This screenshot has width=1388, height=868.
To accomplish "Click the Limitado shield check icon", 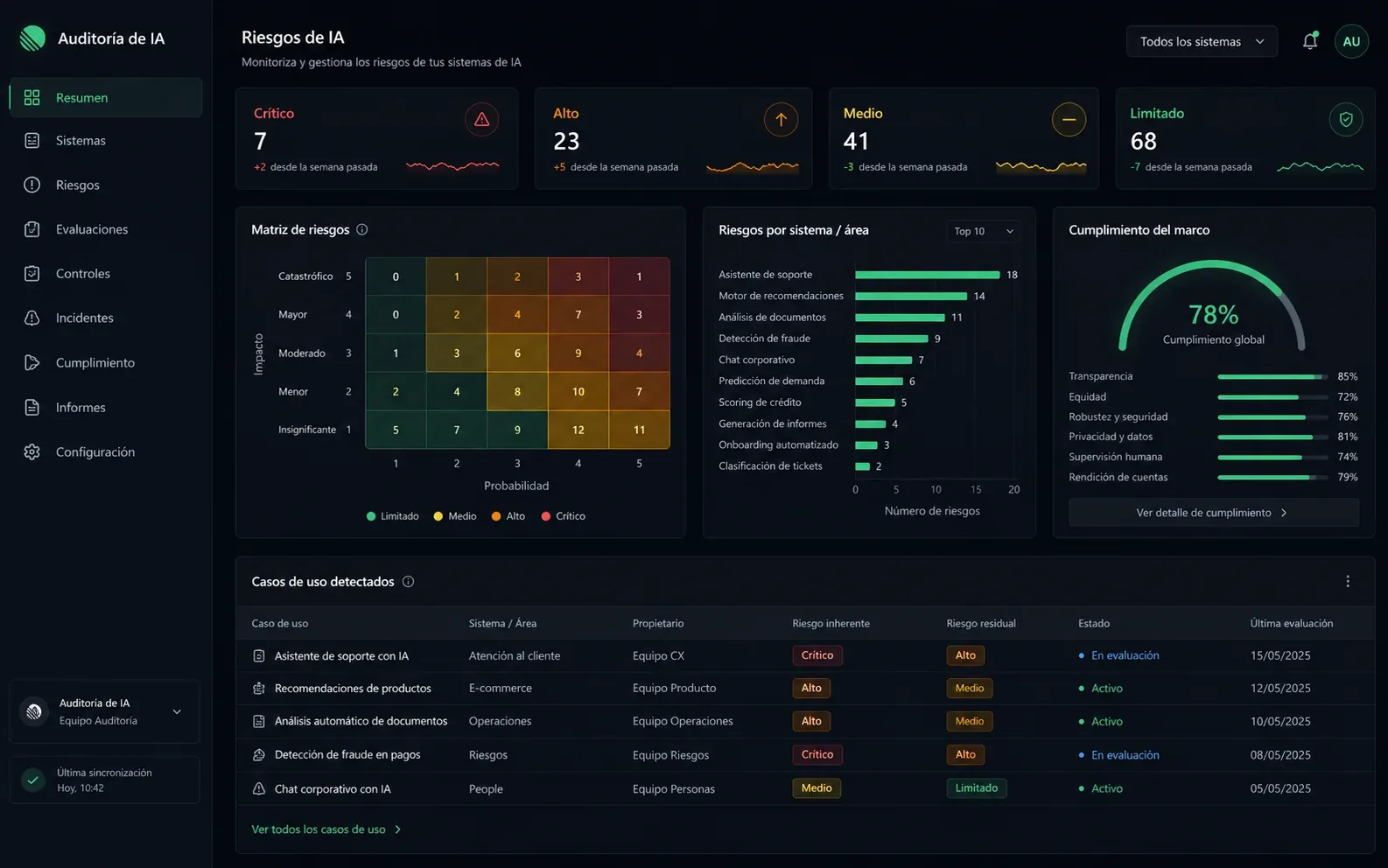I will click(1346, 120).
